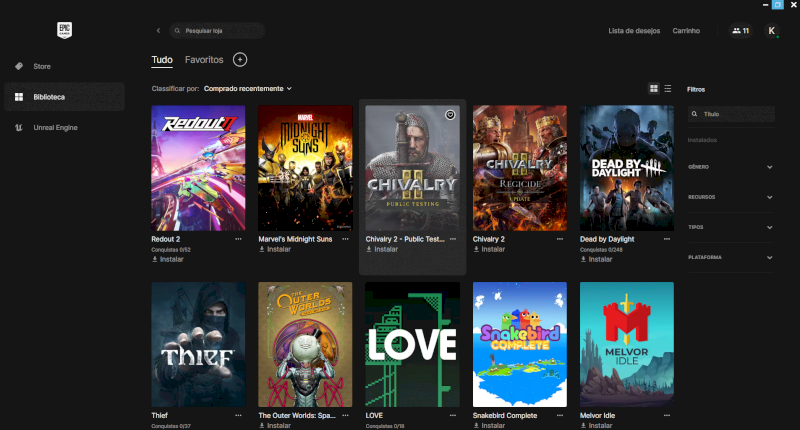Open the options menu for Thief

pos(238,415)
